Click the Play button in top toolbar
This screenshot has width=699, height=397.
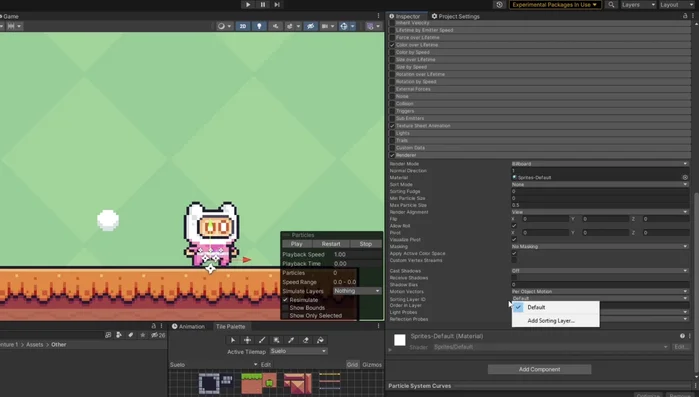pos(248,4)
